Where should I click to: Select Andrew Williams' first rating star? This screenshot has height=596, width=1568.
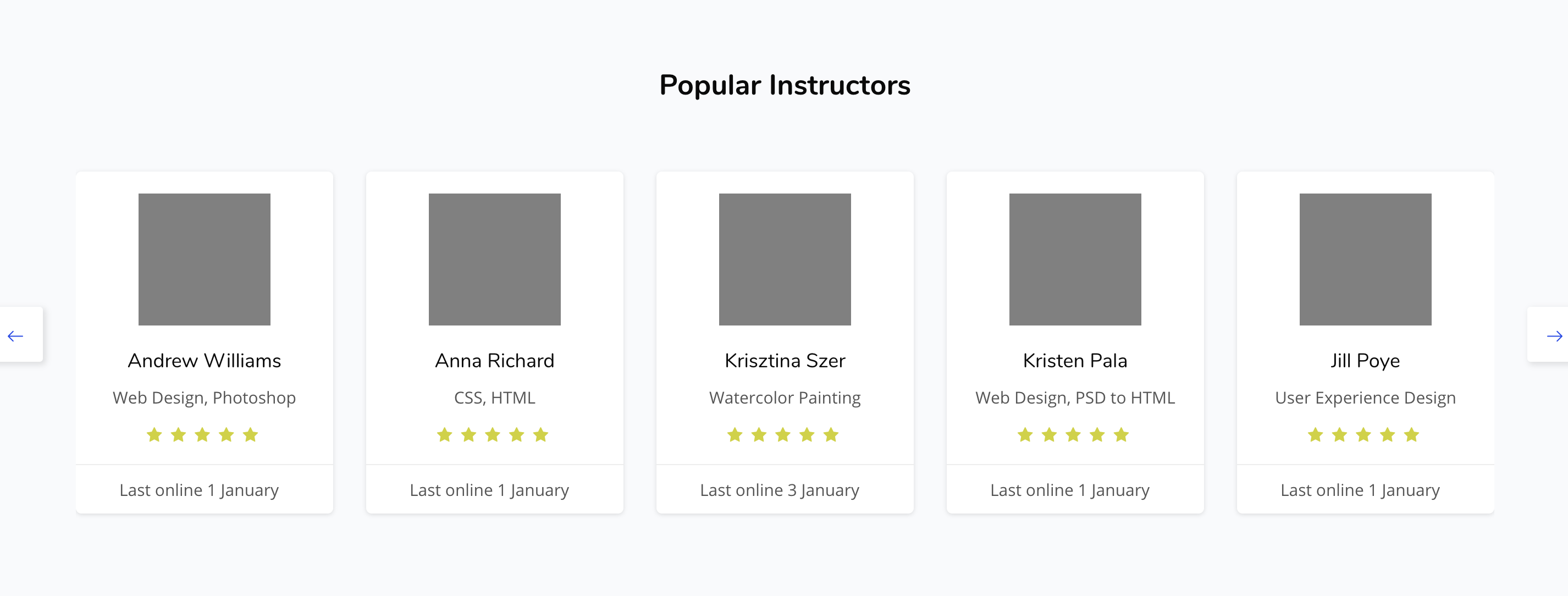tap(154, 435)
